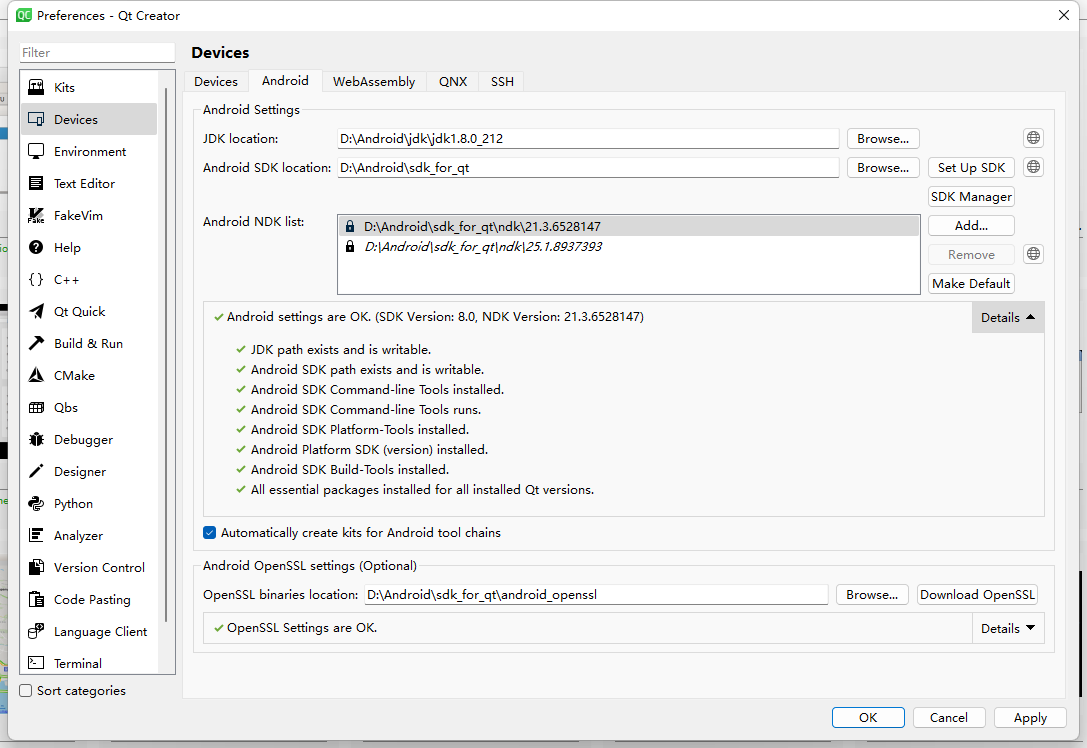Viewport: 1087px width, 748px height.
Task: Click lock icon of NDK 25.1.8937393
Action: pyautogui.click(x=350, y=247)
